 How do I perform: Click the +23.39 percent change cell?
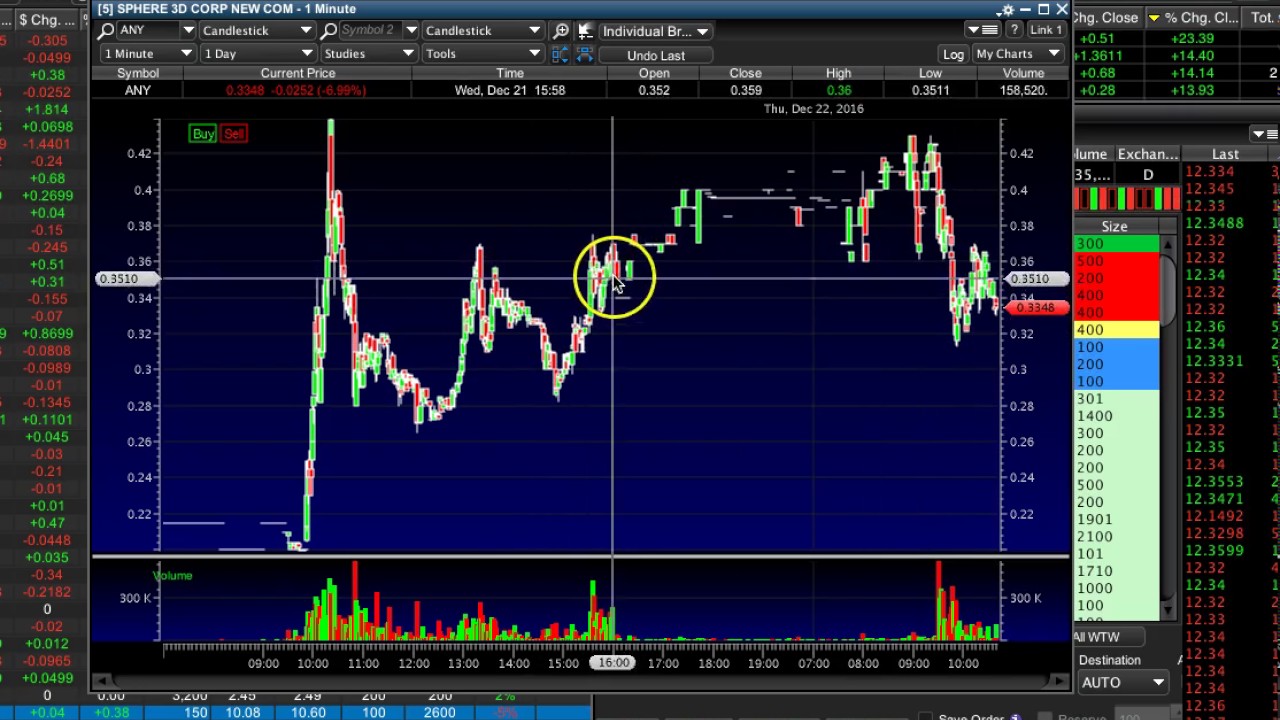click(1191, 38)
